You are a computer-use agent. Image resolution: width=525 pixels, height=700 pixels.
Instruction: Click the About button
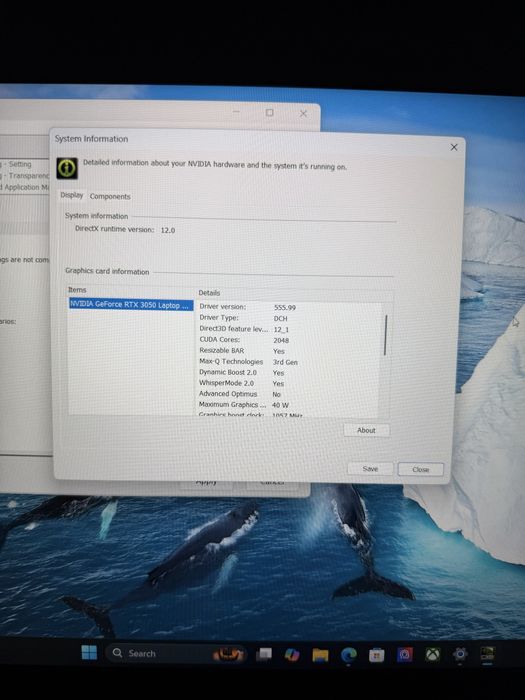[x=367, y=430]
